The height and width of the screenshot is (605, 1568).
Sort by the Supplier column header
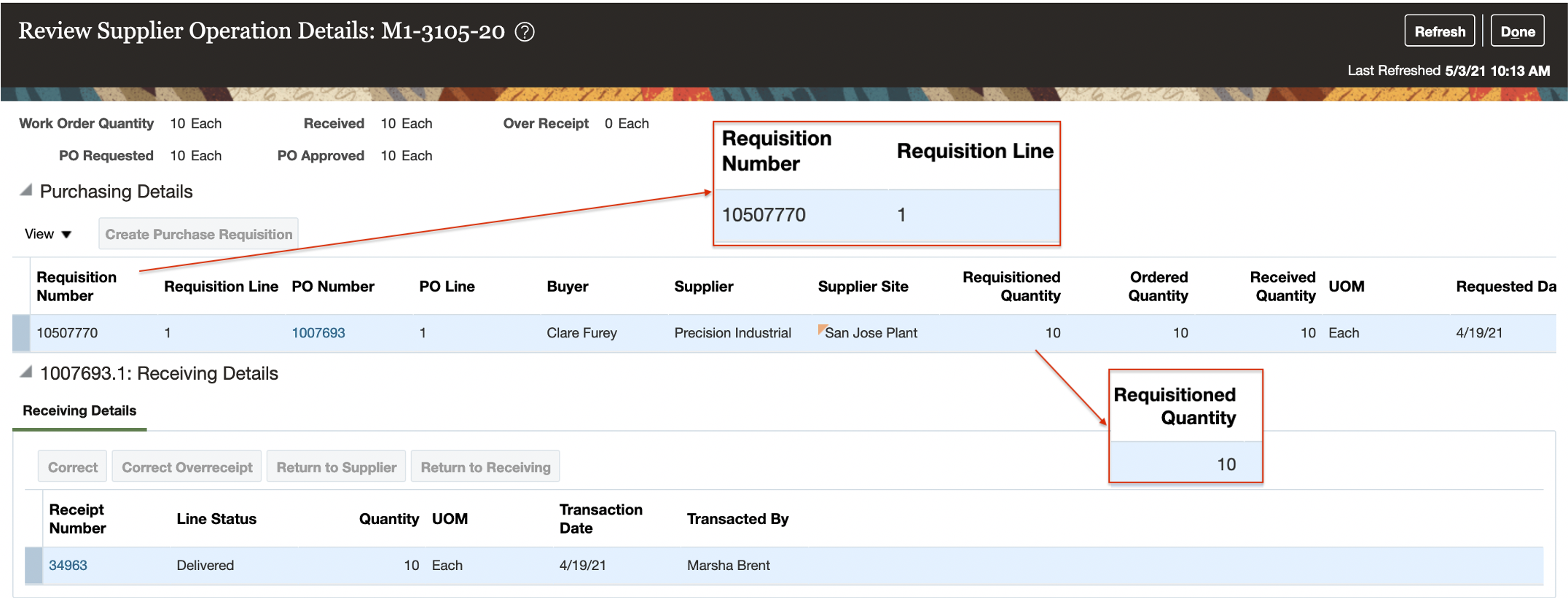coord(703,286)
